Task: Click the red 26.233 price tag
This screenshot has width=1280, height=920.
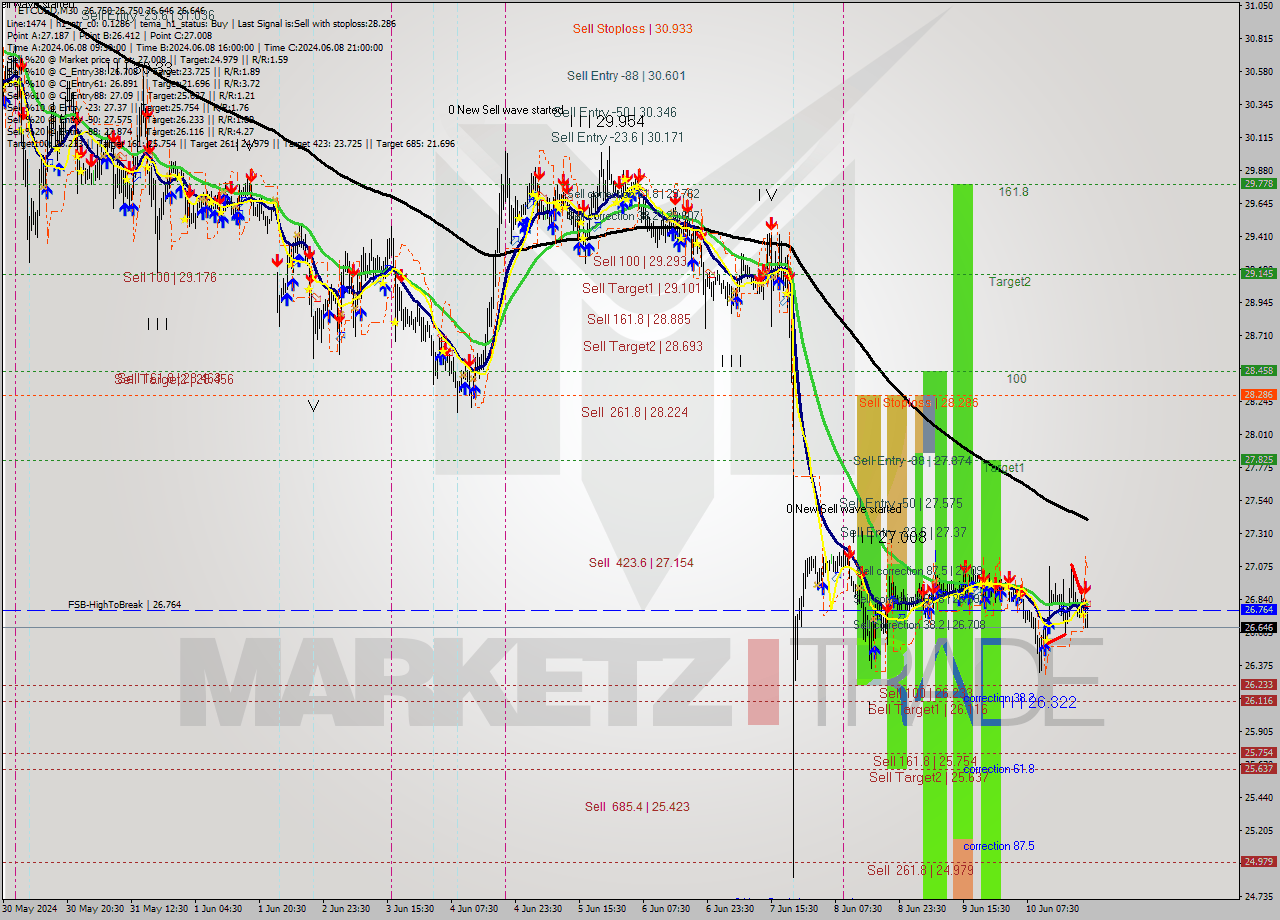Action: [1258, 685]
